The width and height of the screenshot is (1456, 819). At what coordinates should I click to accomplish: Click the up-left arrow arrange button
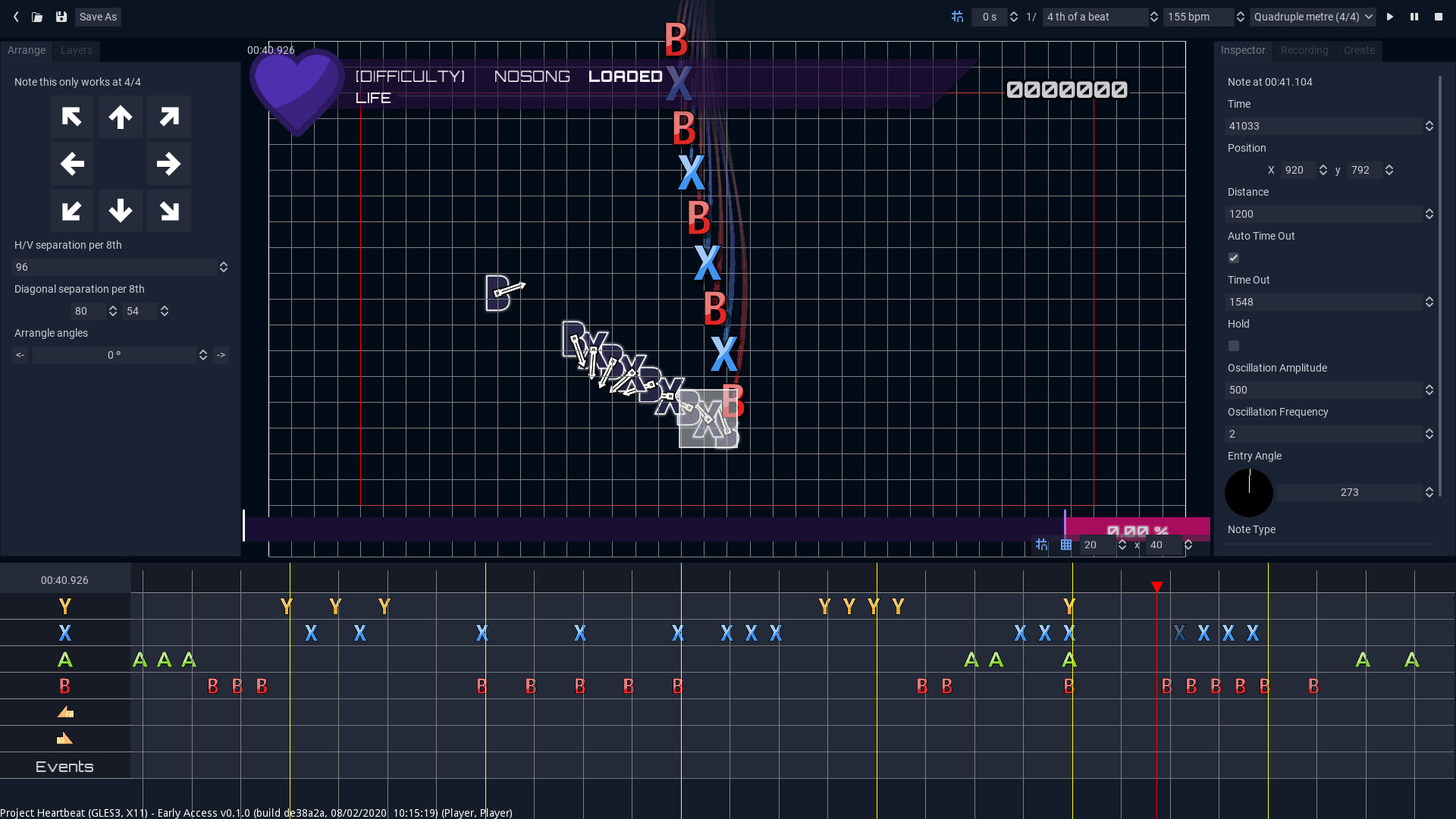[x=72, y=117]
